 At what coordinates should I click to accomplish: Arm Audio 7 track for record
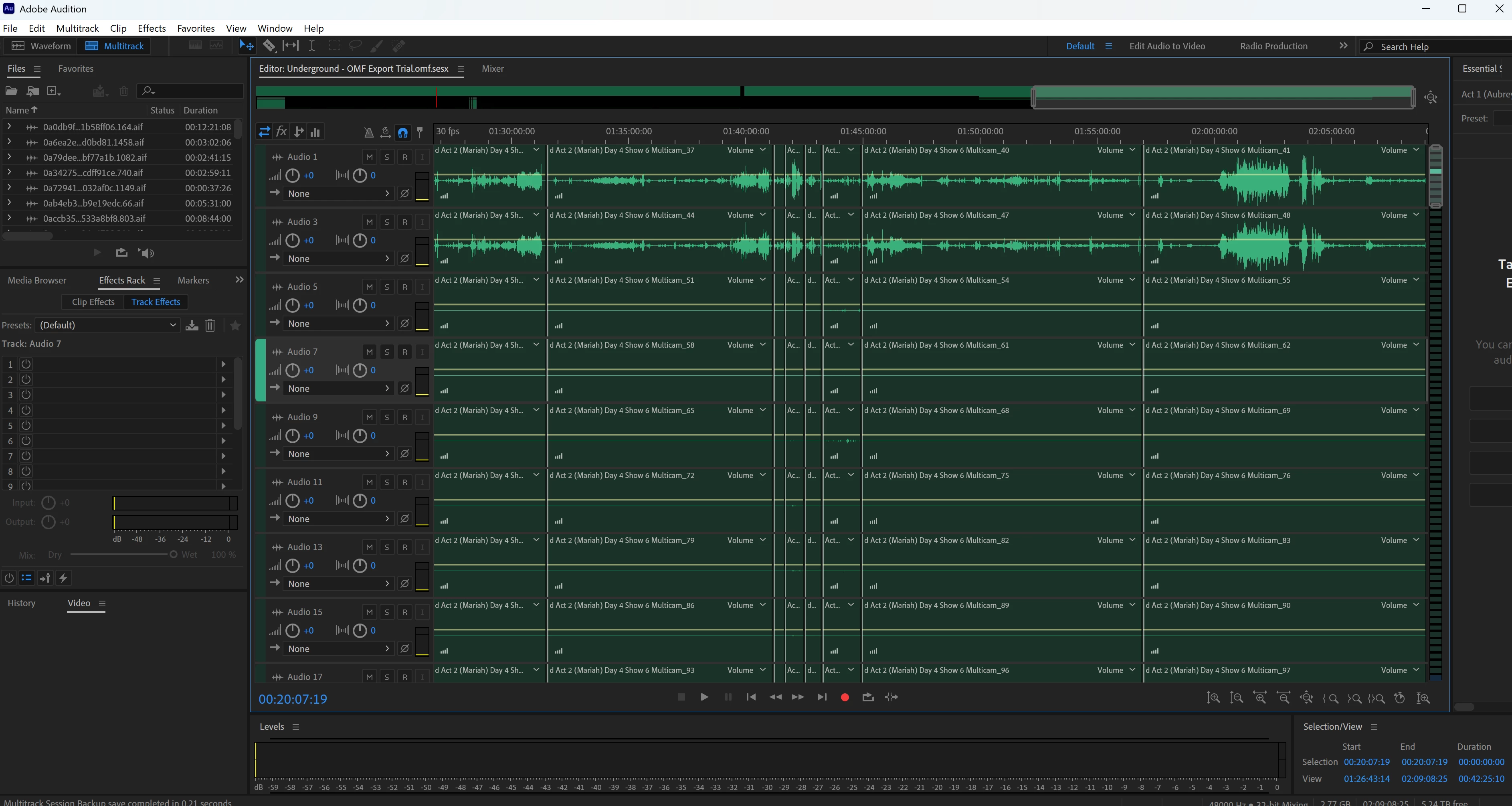[404, 352]
